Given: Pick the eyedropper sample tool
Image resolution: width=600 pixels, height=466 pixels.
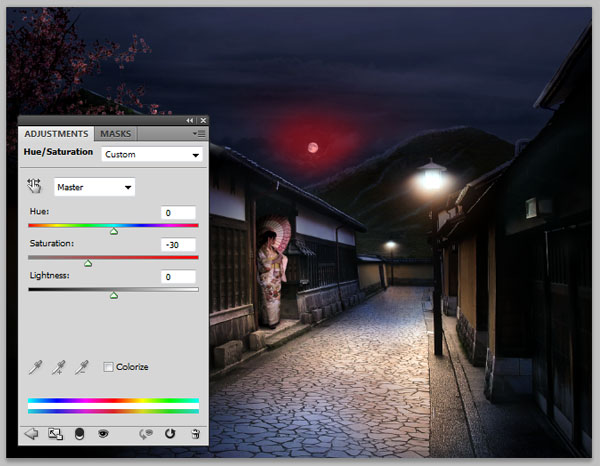Looking at the screenshot, I should (x=35, y=367).
